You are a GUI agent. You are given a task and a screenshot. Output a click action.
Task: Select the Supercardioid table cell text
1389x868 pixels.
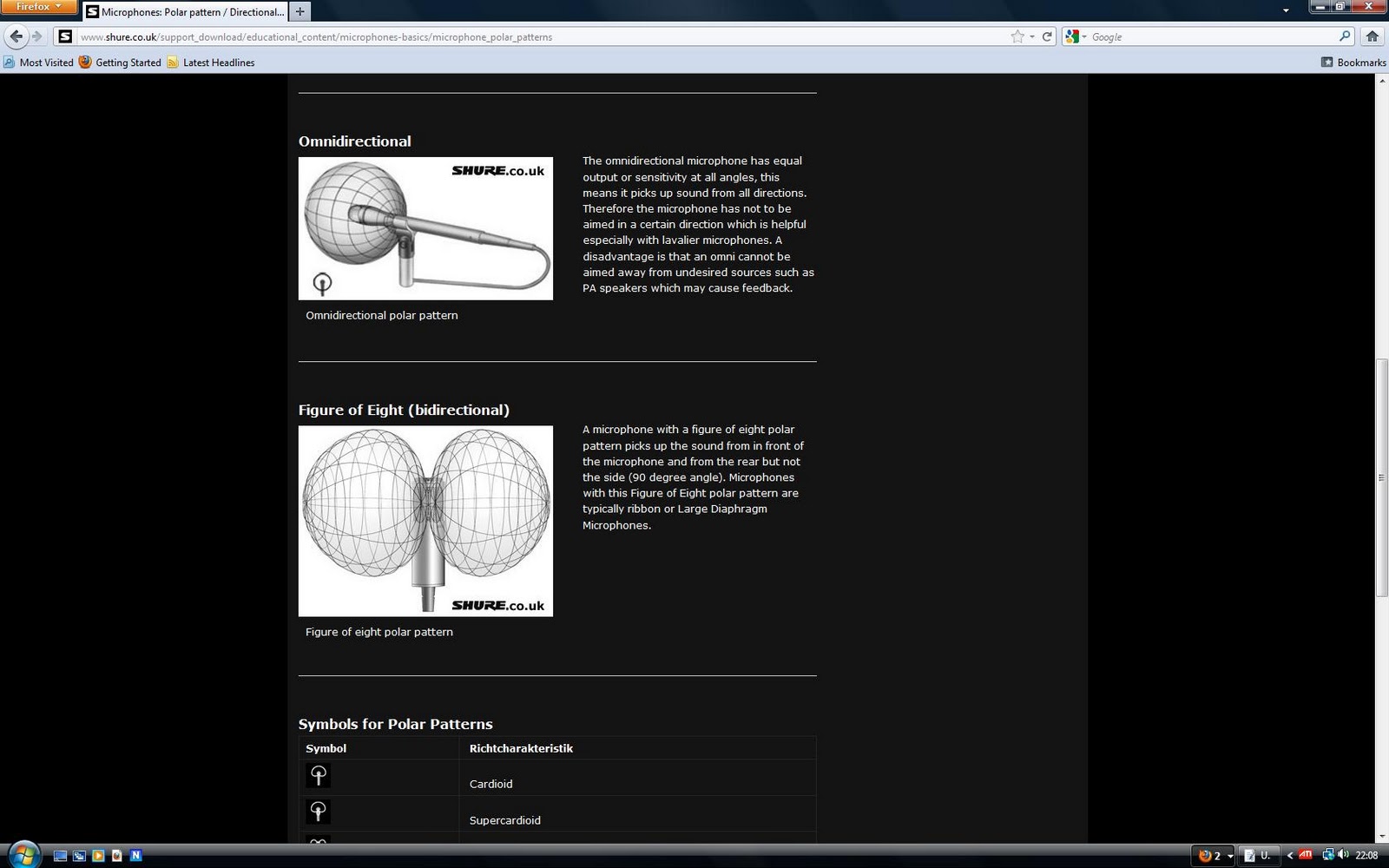[504, 820]
